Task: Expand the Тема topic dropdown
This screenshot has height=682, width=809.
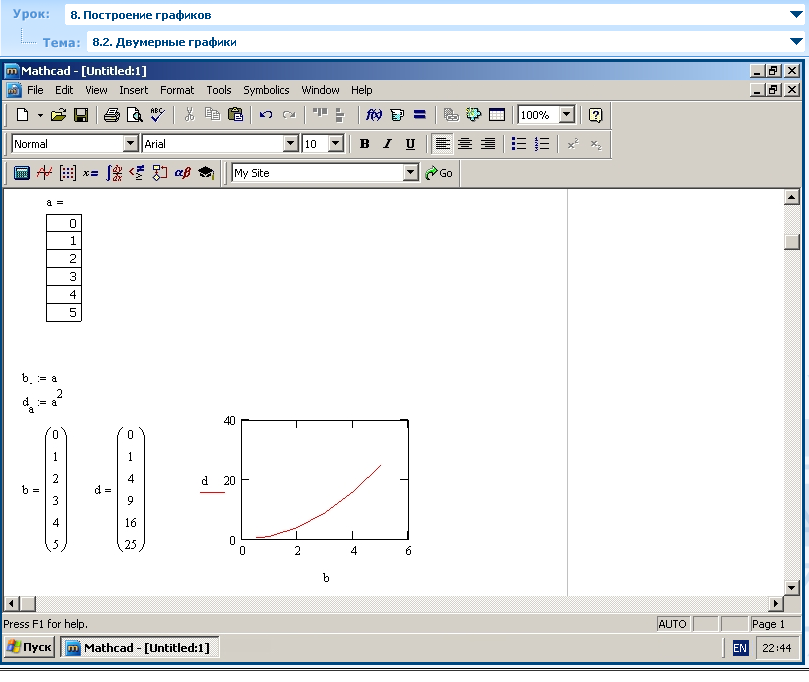Action: (796, 41)
